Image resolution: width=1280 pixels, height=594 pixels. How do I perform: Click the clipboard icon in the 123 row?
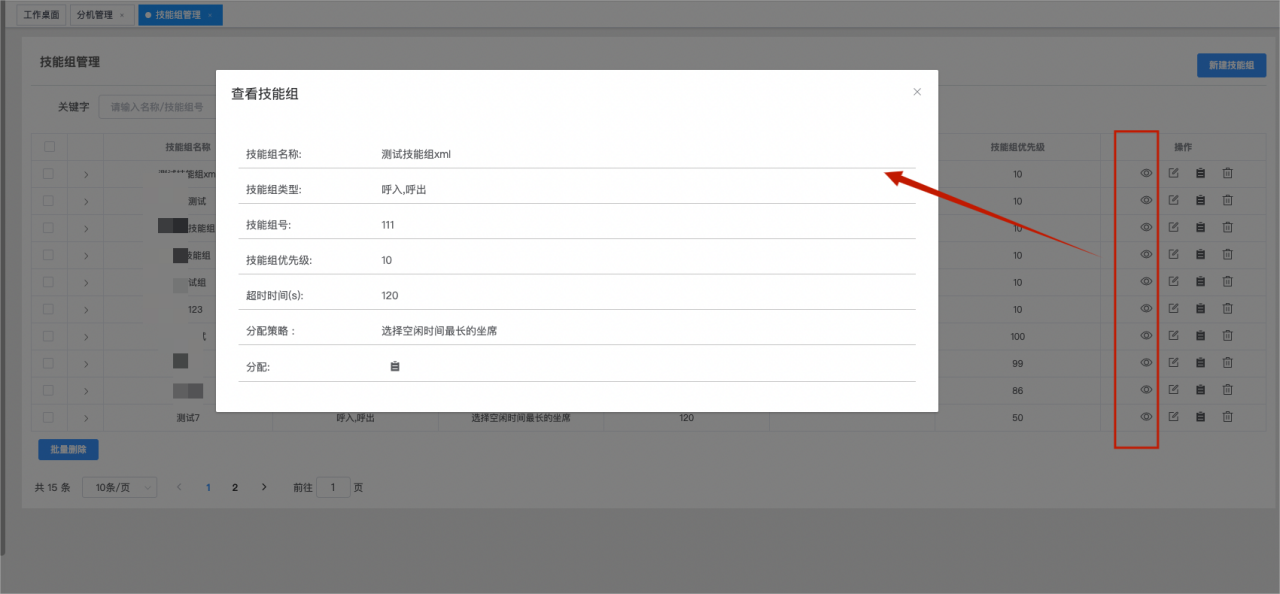[x=1200, y=309]
